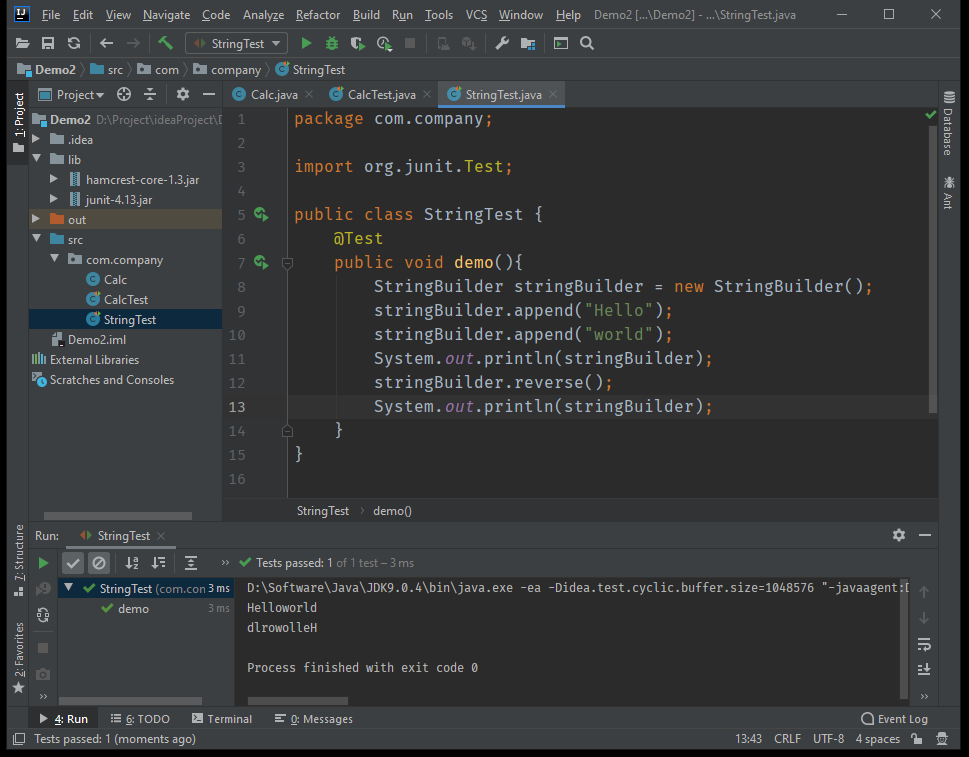Collapse the src folder
Screen dimensions: 969x757
[36, 239]
